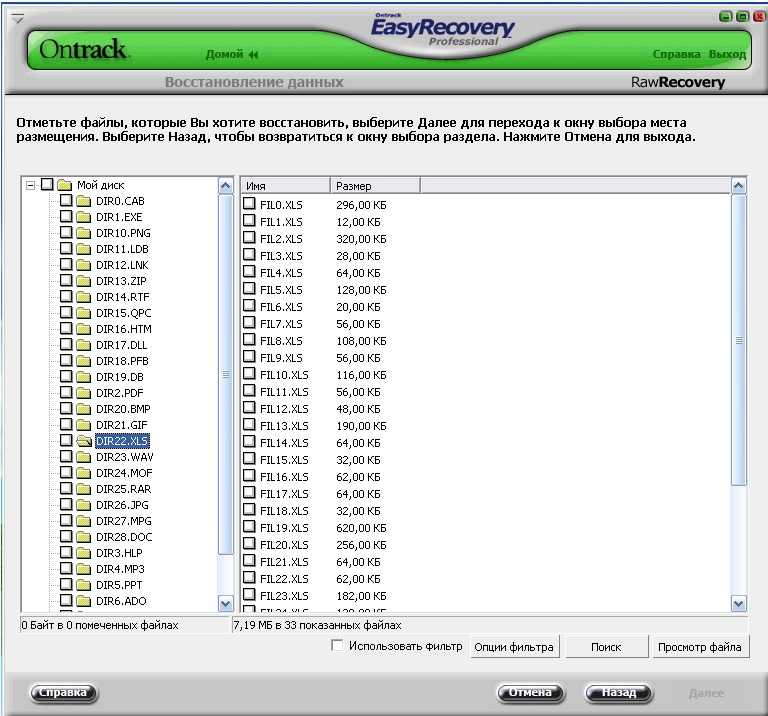Viewport: 768px width, 716px height.
Task: Select the FIL19.XLS checkbox
Action: (x=249, y=526)
